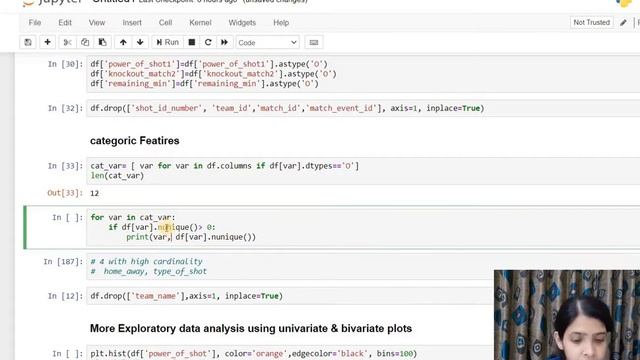Open the View menu
The width and height of the screenshot is (640, 360).
[x=97, y=23]
